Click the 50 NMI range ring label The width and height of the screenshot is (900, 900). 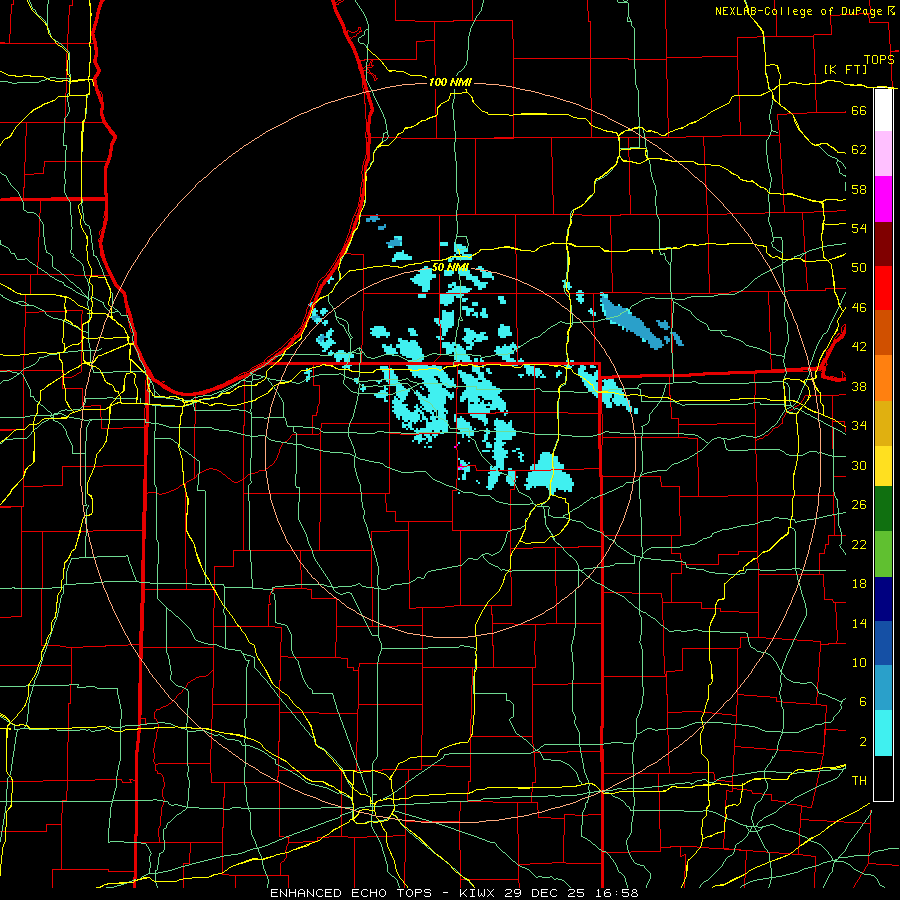450,267
